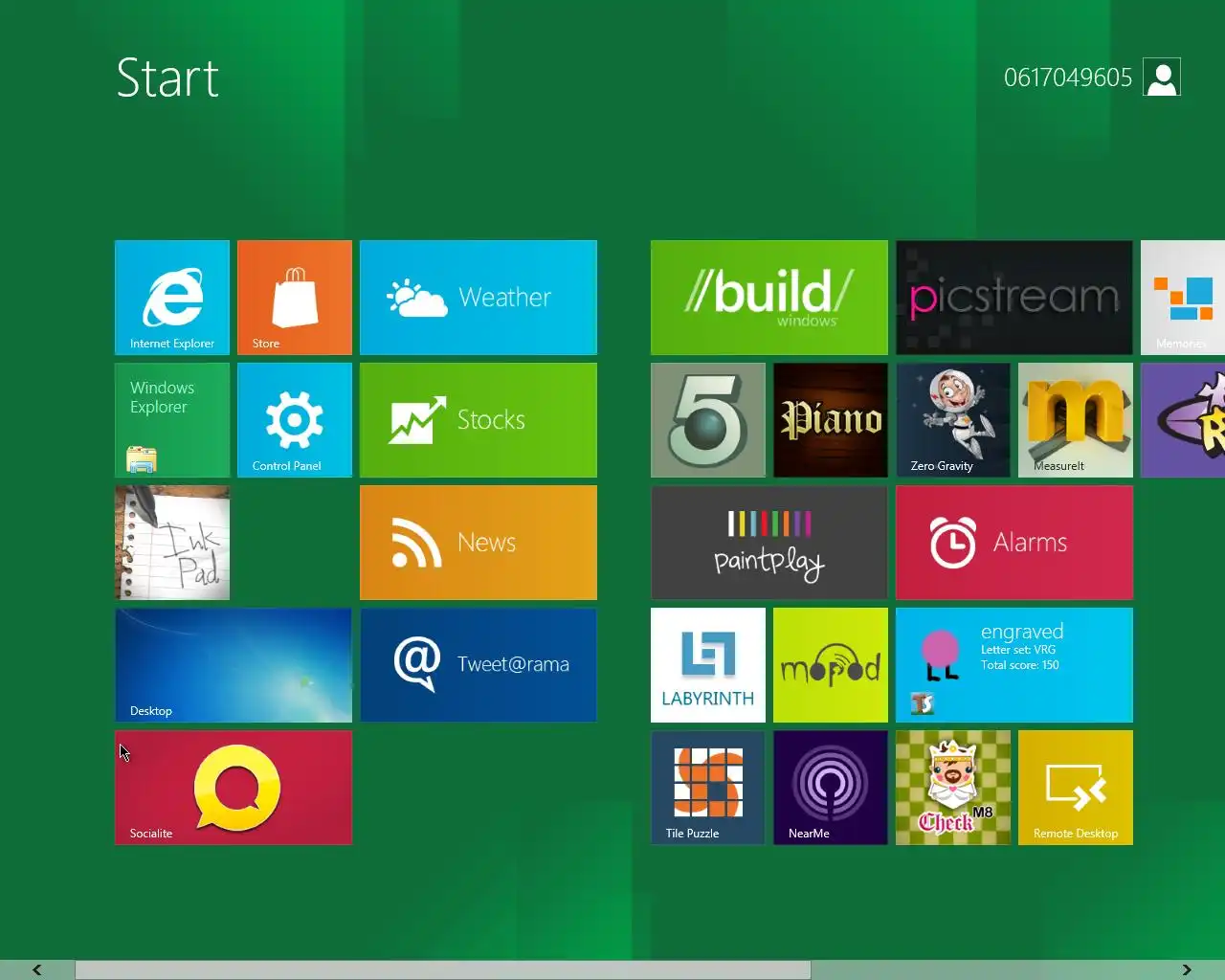Image resolution: width=1225 pixels, height=980 pixels.
Task: Open the mopod tile
Action: click(x=831, y=665)
